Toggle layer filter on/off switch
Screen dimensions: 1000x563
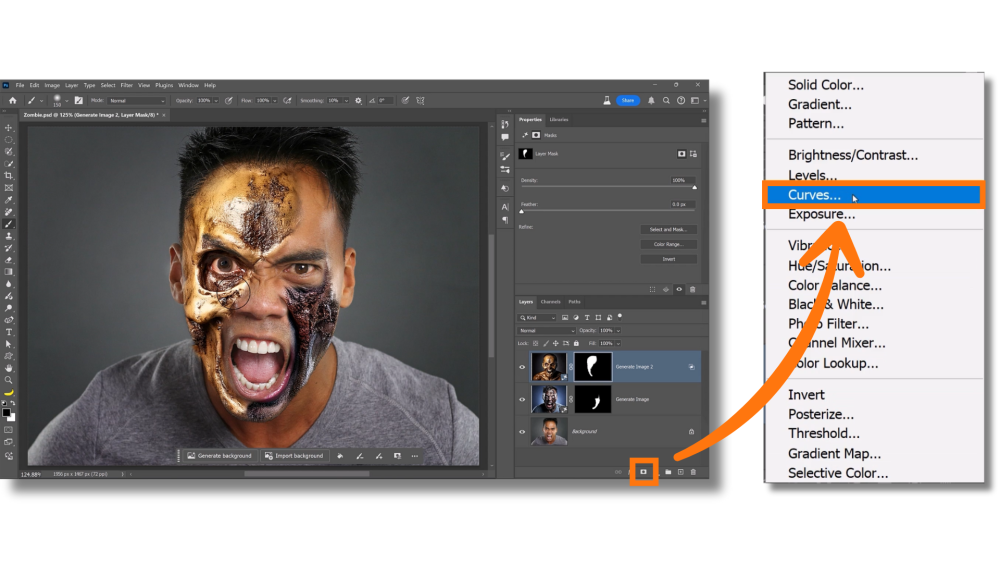pyautogui.click(x=620, y=316)
